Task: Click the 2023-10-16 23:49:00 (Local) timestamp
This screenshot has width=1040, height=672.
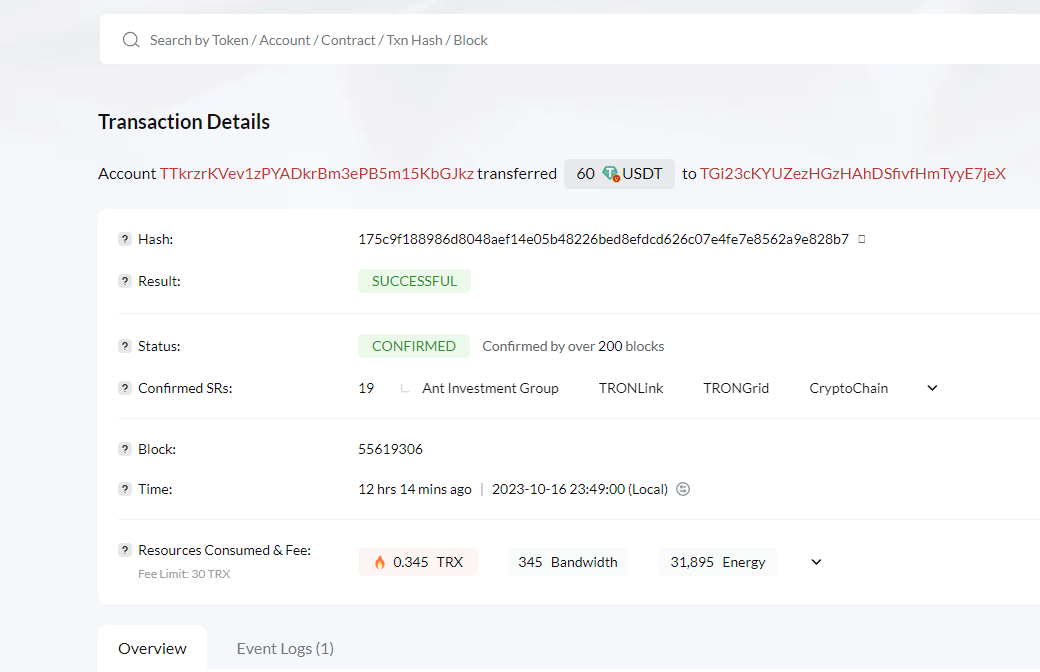Action: pos(580,489)
